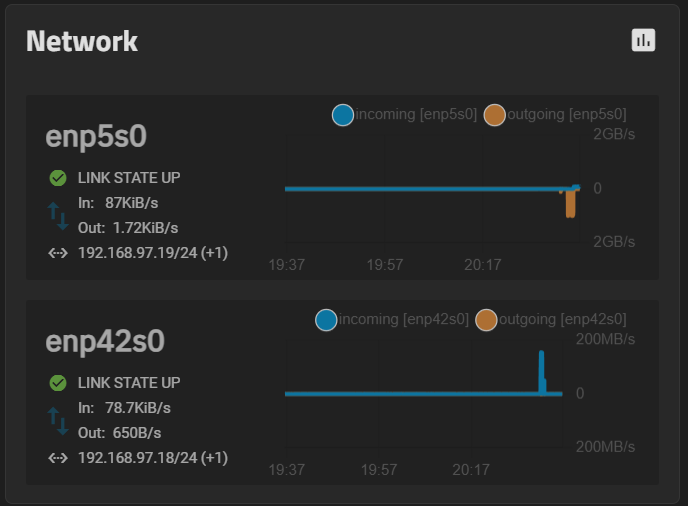
Task: Click the blue incoming [enp5s0] color circle
Action: pos(343,115)
